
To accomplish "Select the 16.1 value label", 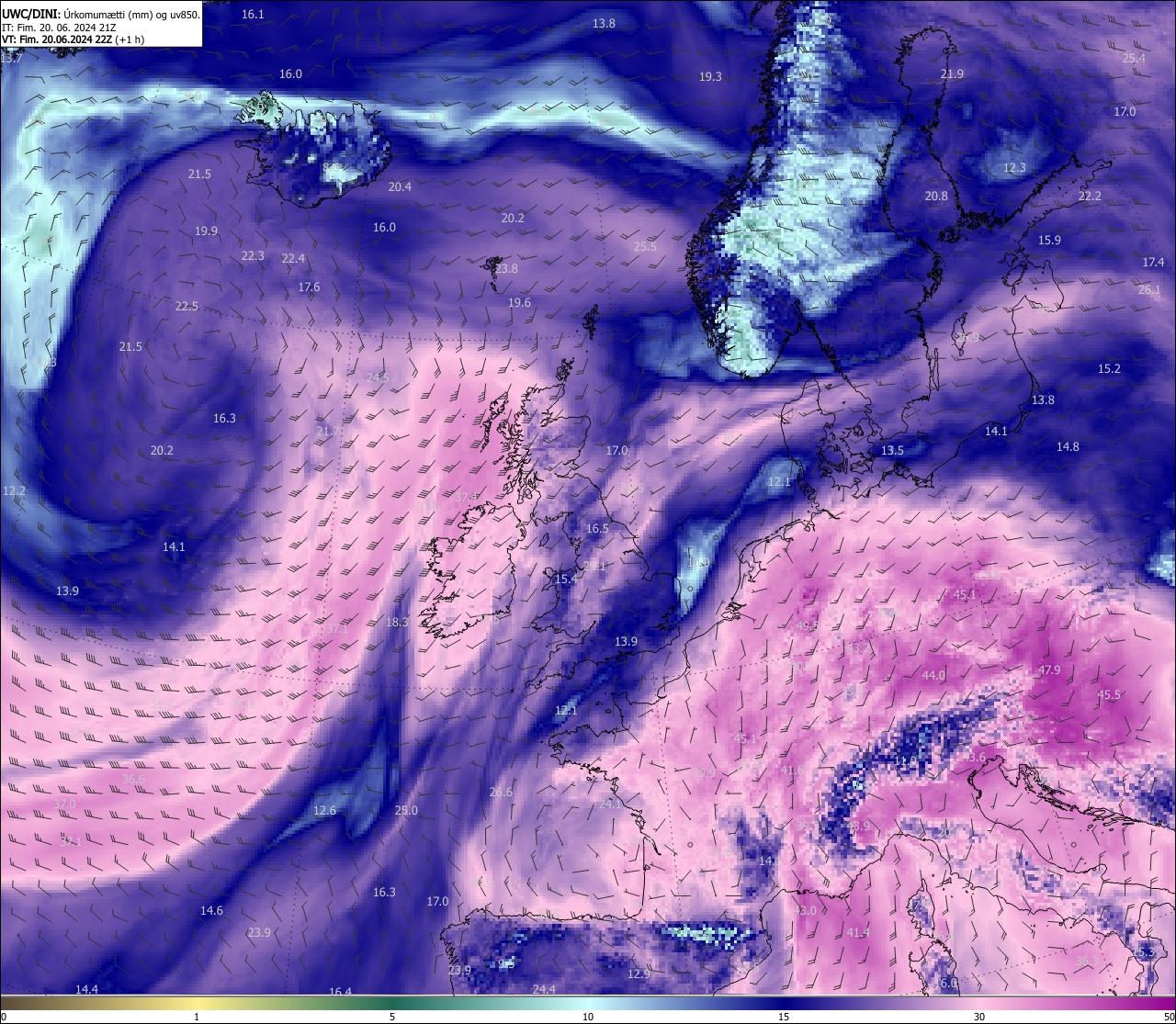I will coord(253,15).
